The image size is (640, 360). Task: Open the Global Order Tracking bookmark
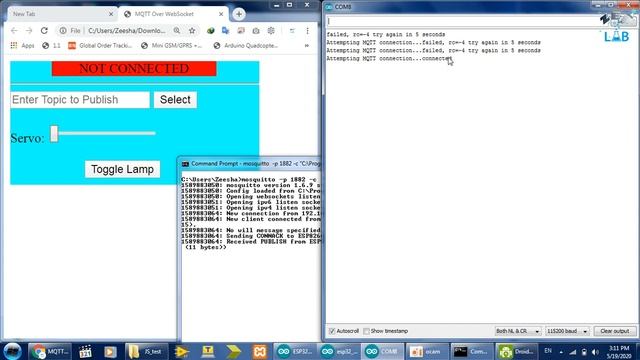pyautogui.click(x=100, y=45)
